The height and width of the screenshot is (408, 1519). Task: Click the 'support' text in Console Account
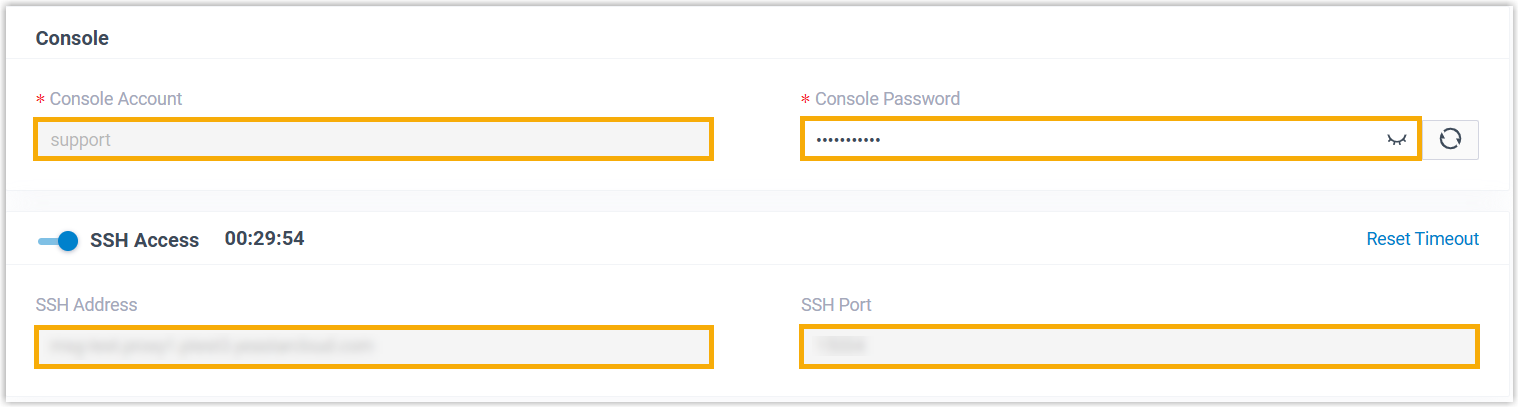click(x=81, y=140)
